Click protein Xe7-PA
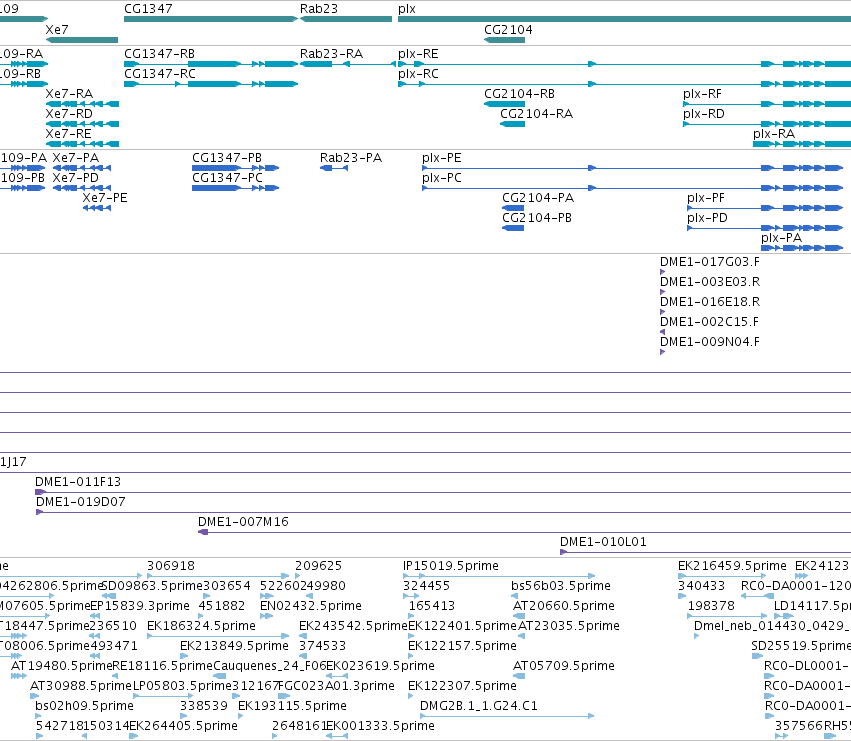The image size is (851, 741). (82, 168)
